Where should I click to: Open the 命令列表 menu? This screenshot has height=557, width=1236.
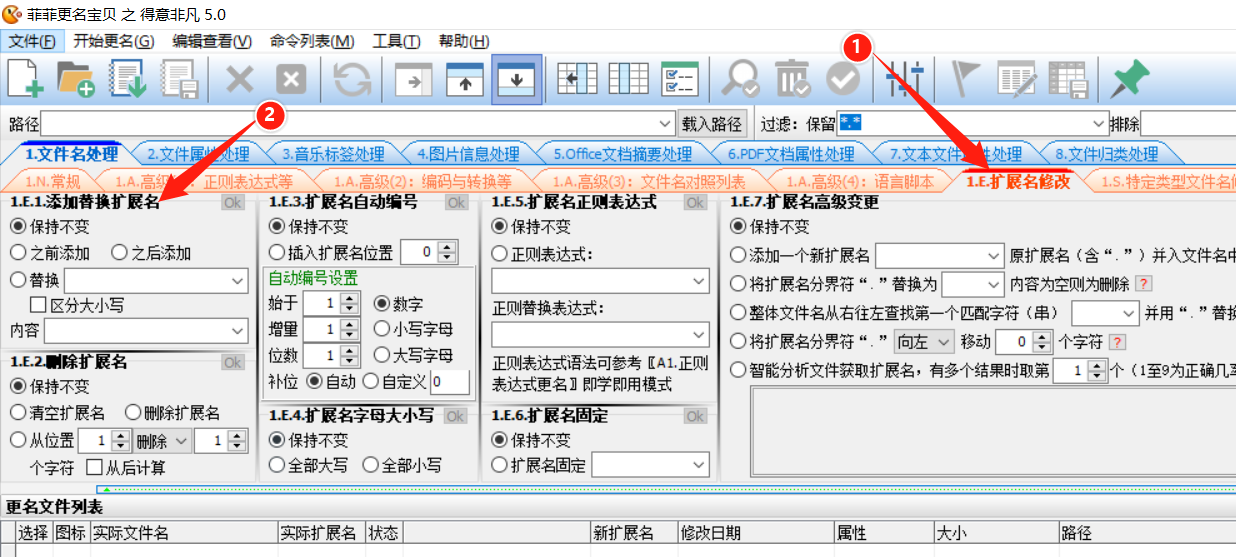(311, 41)
